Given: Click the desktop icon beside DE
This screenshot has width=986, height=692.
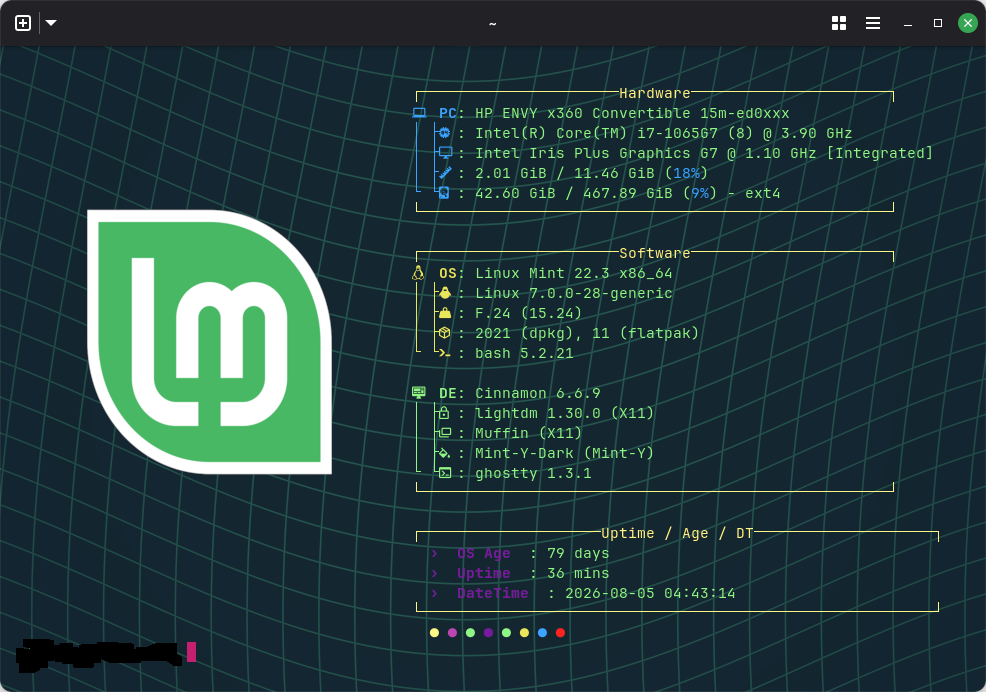Looking at the screenshot, I should 419,393.
